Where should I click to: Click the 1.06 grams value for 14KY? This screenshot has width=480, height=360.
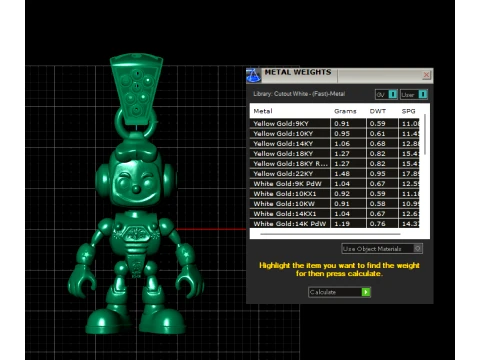pyautogui.click(x=342, y=144)
